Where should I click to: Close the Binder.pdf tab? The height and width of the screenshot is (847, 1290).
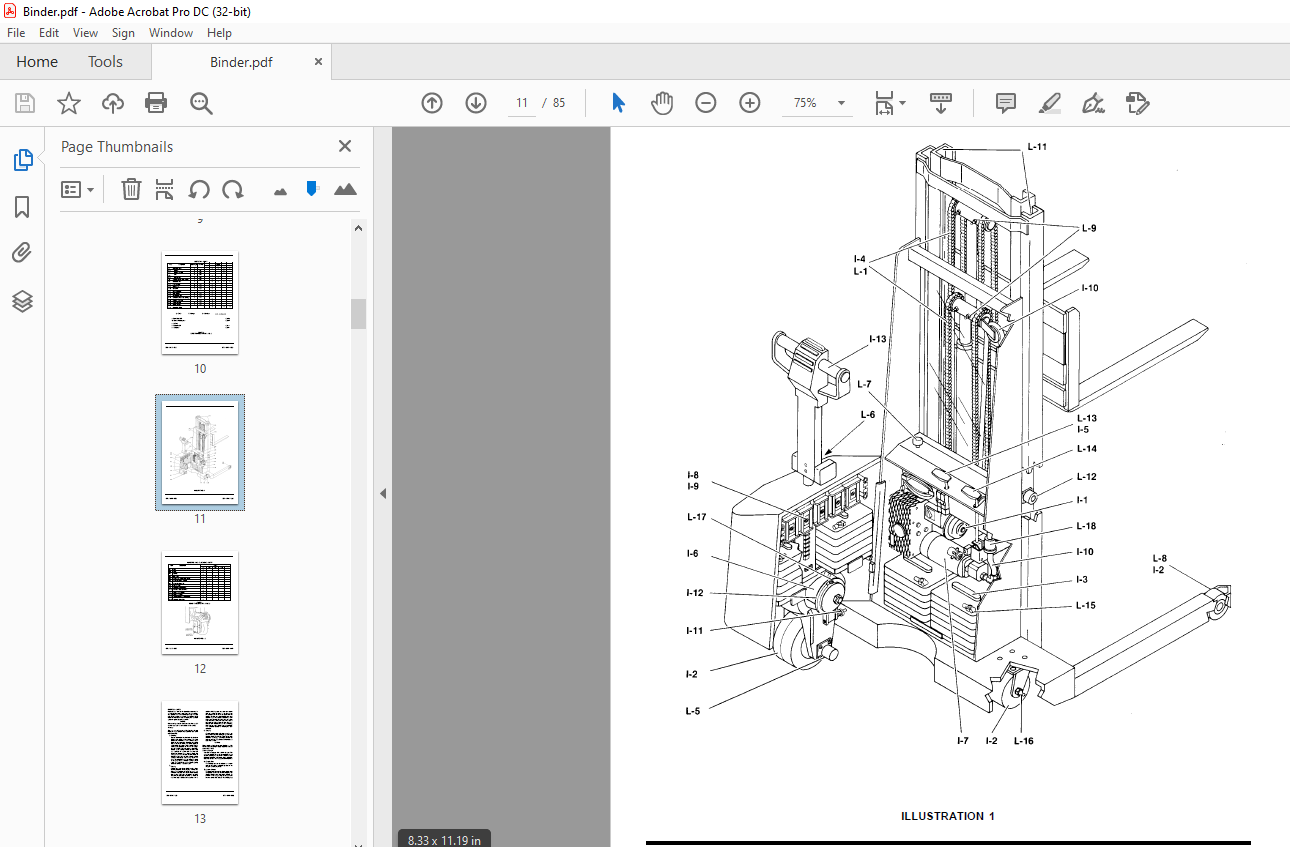pos(319,62)
